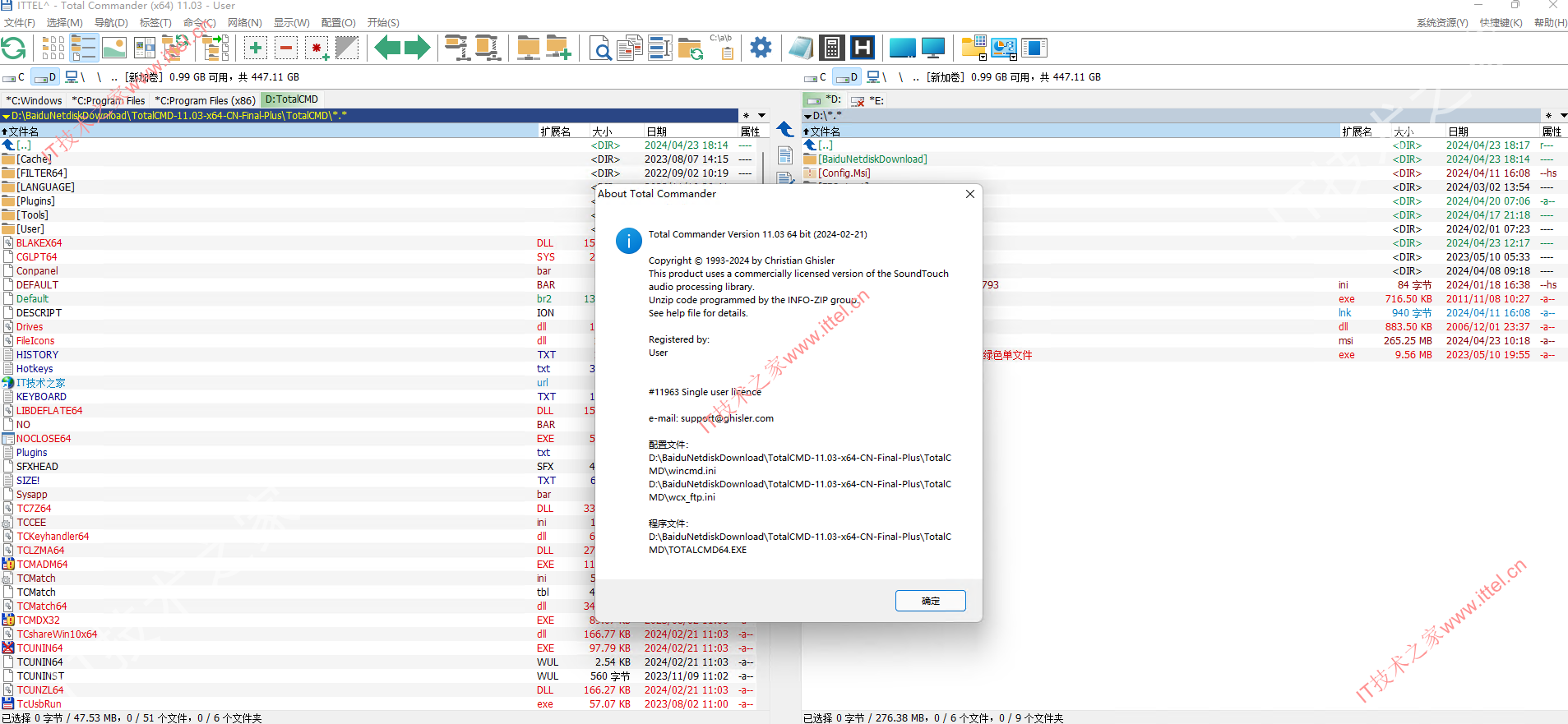Go back with green left arrow
Image resolution: width=1568 pixels, height=724 pixels.
387,48
